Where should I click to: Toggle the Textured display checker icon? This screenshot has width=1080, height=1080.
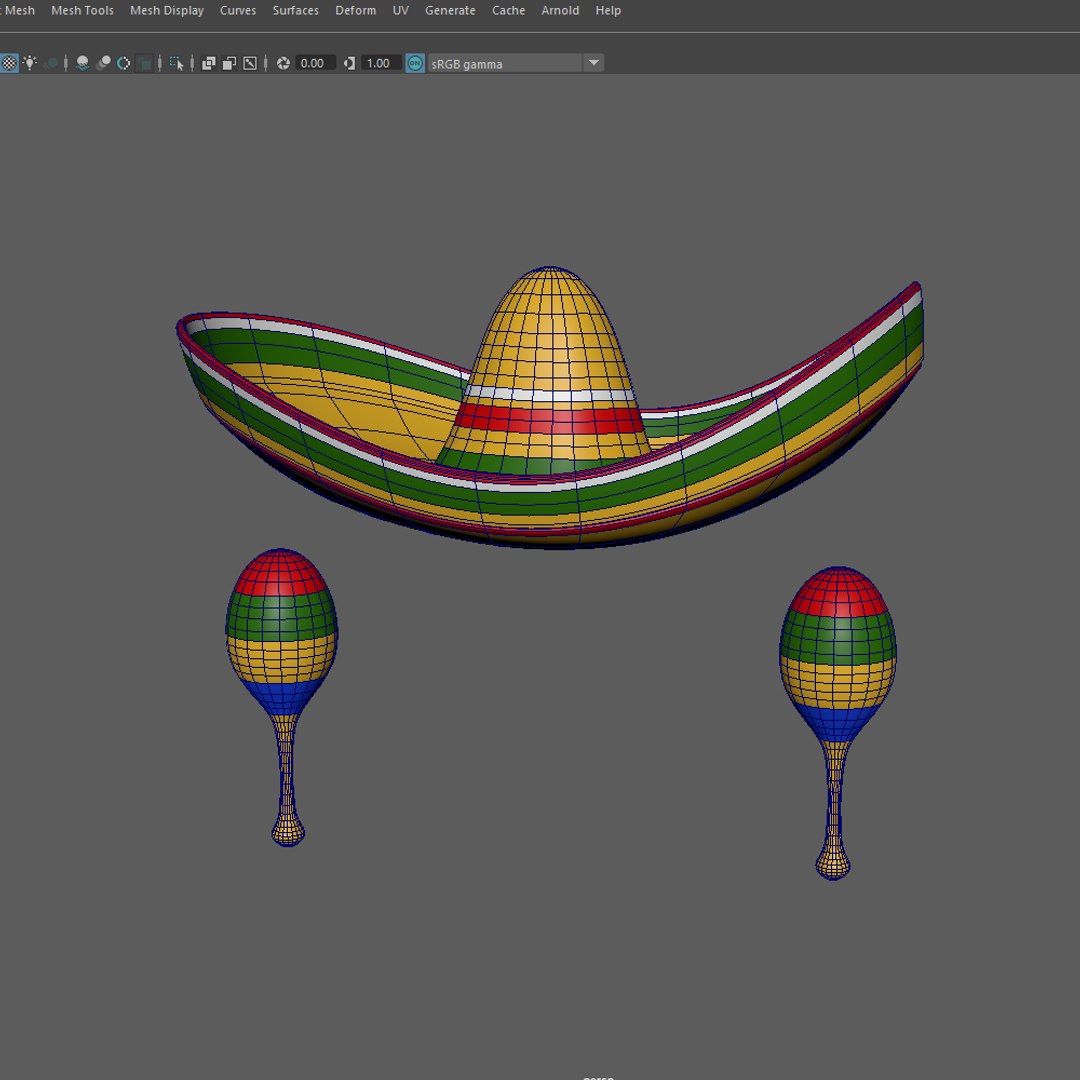pos(9,63)
